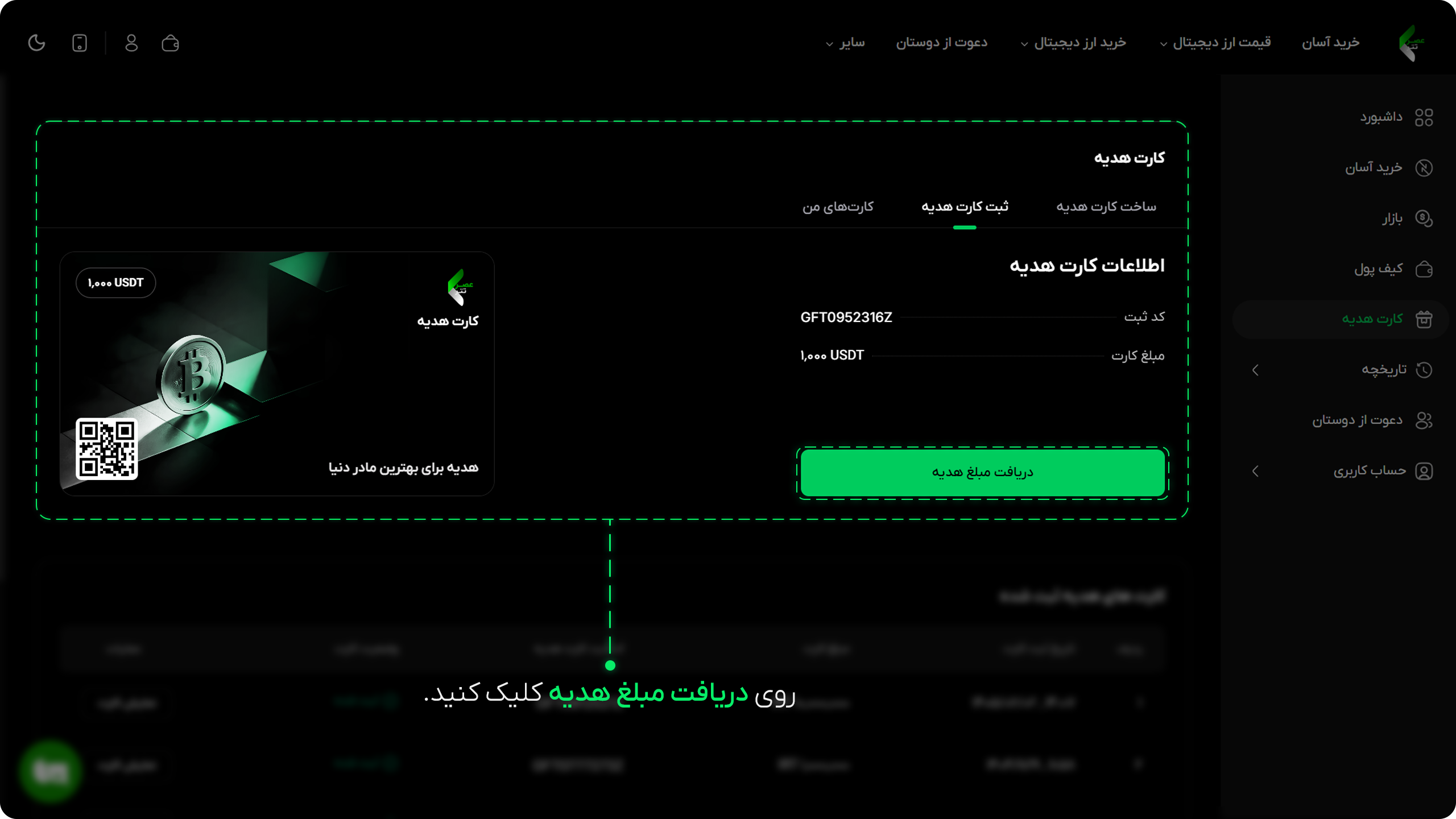The height and width of the screenshot is (819, 1456).
Task: Open دعوت از دوستان in top navigation
Action: point(942,43)
